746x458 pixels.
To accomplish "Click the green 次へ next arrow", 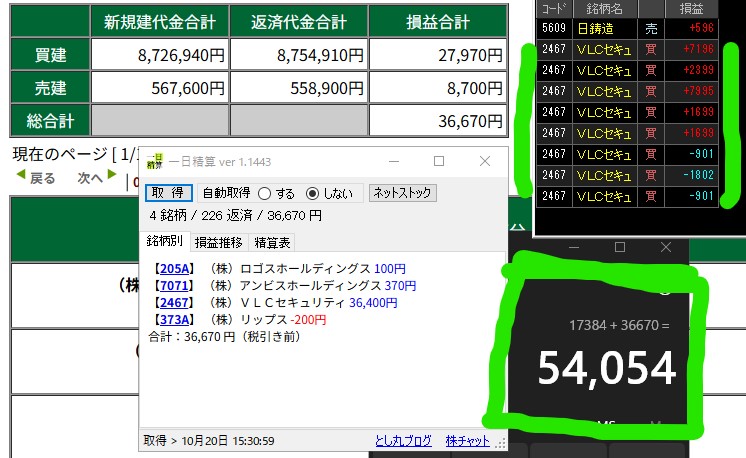I will coord(111,178).
